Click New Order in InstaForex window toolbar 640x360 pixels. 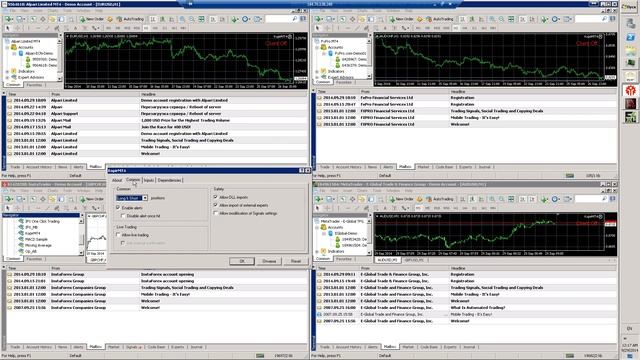coord(91,199)
